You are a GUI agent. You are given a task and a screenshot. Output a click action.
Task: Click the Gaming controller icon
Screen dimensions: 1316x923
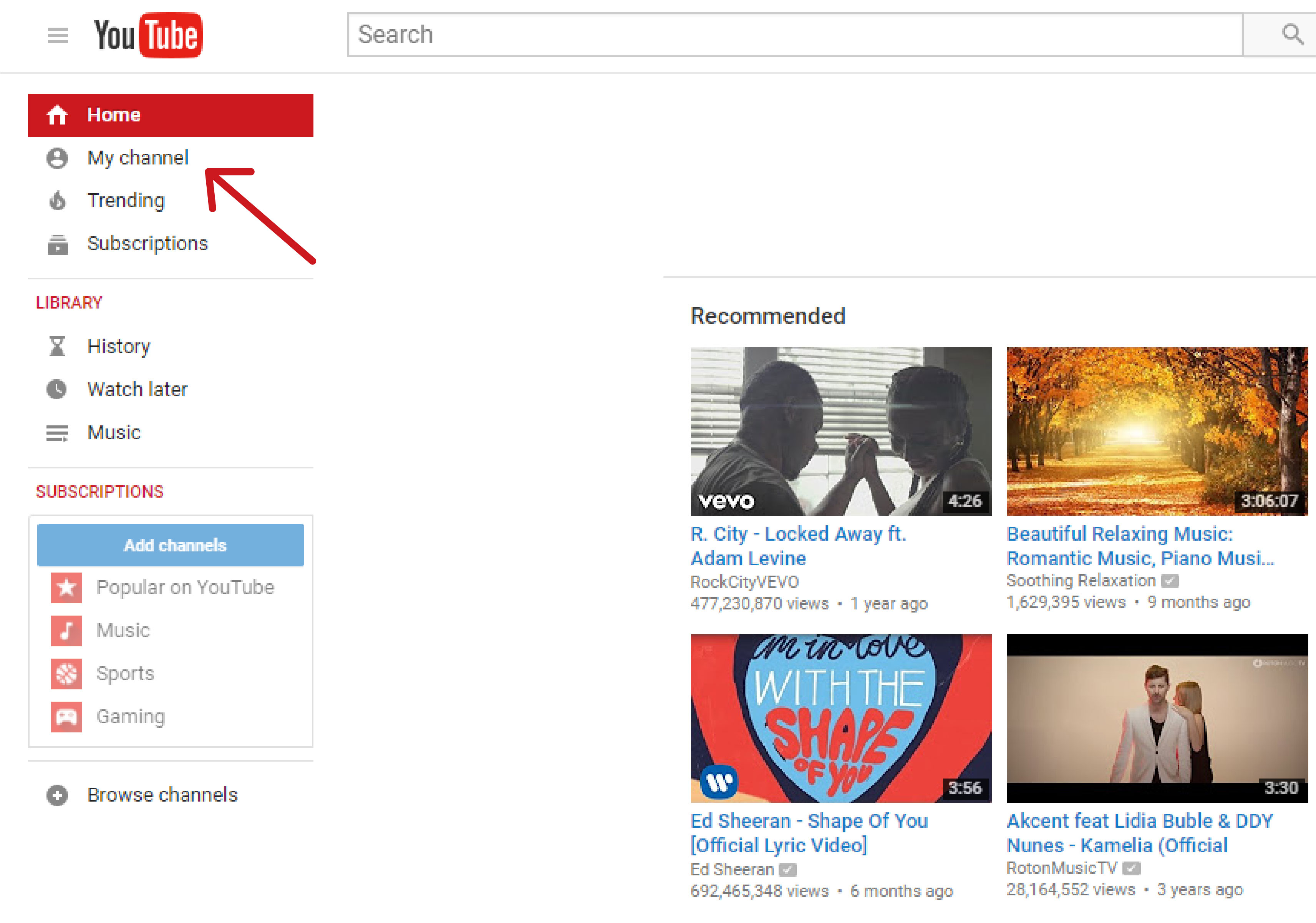pyautogui.click(x=66, y=717)
